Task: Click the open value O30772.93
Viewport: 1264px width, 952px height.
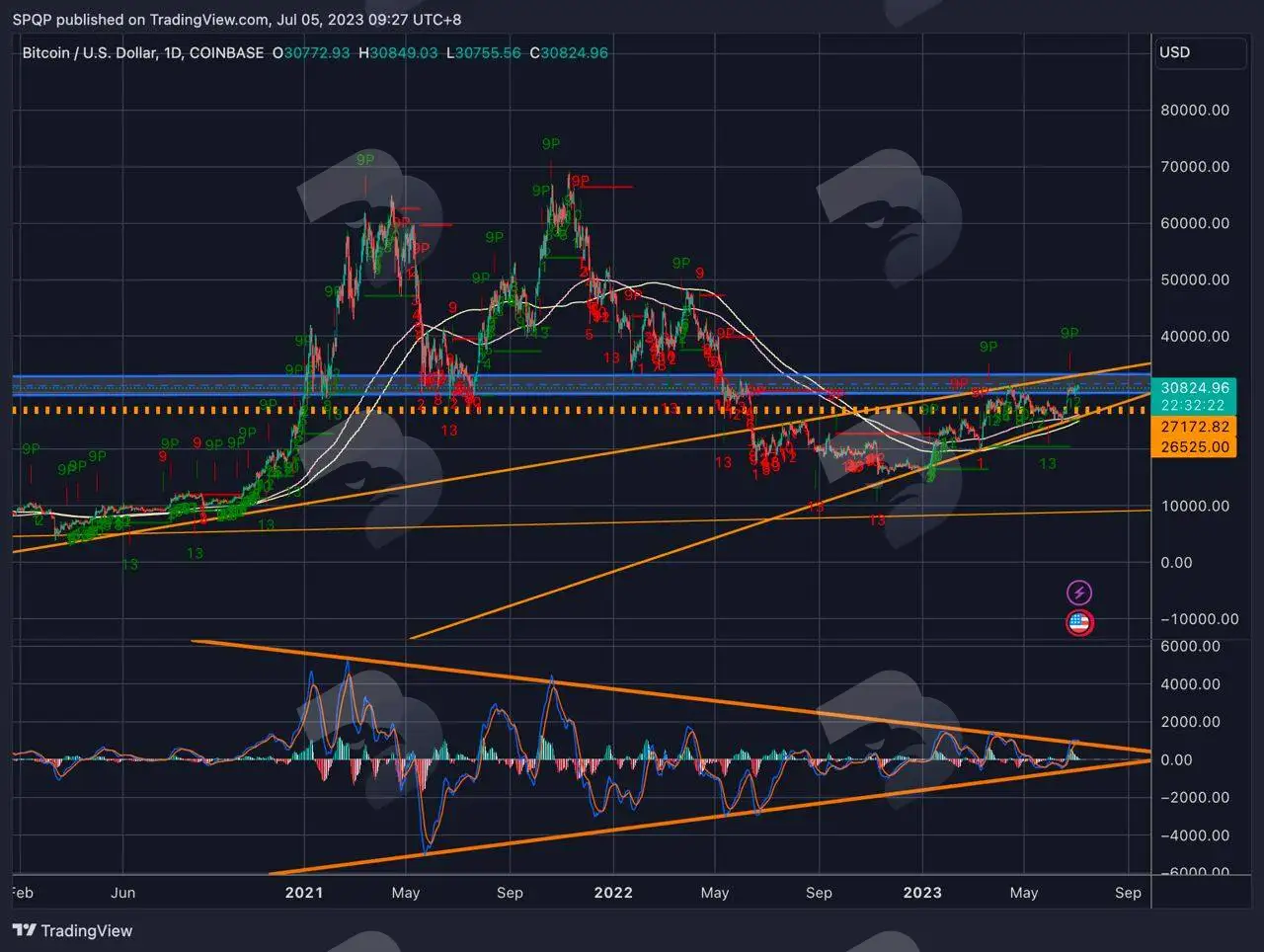Action: 311,52
